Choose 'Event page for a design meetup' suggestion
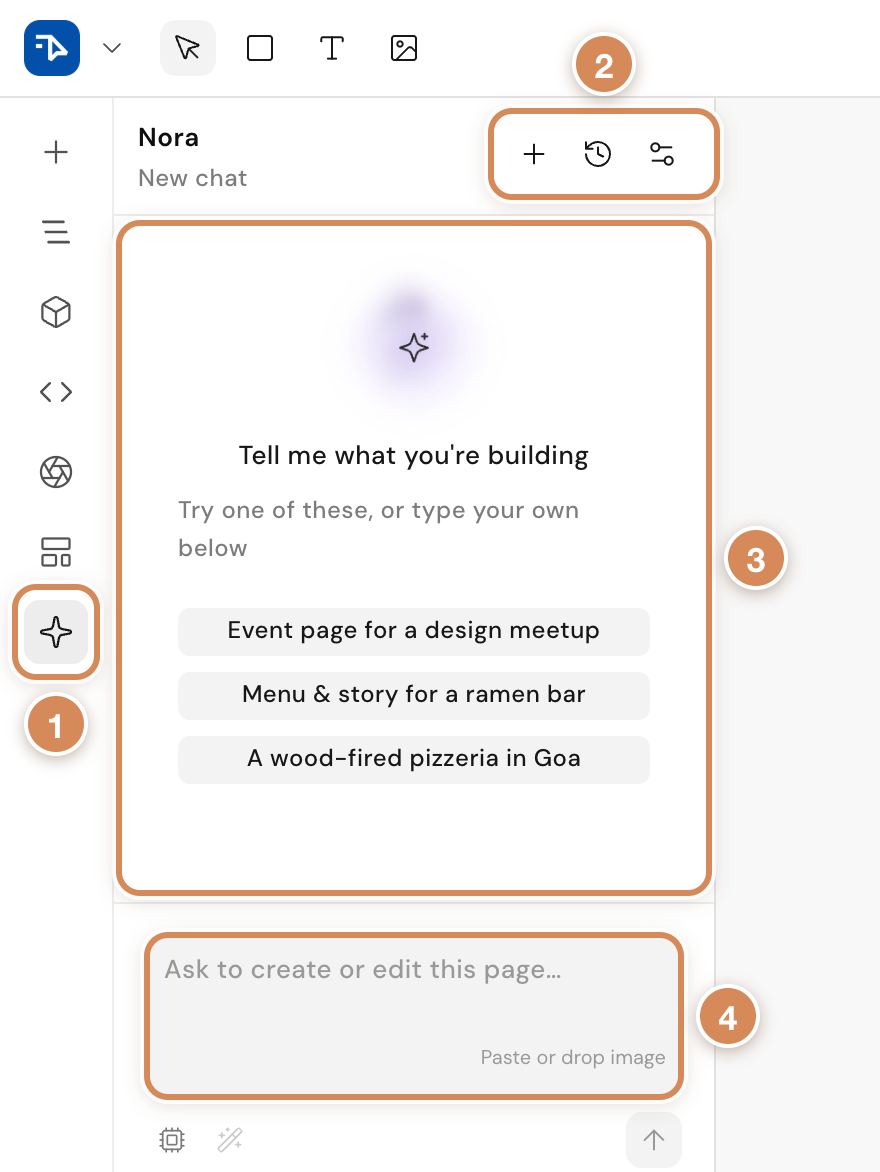This screenshot has width=880, height=1172. point(413,632)
